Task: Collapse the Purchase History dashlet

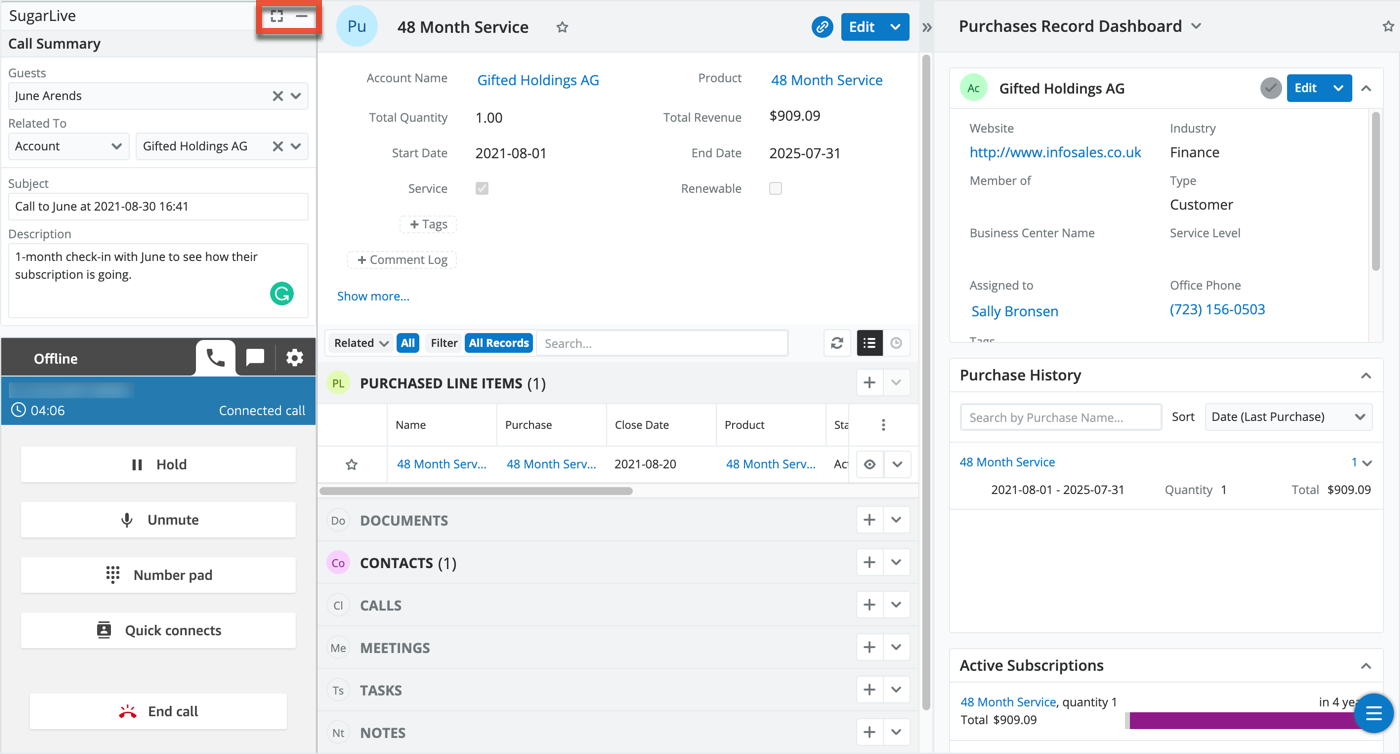Action: 1365,376
